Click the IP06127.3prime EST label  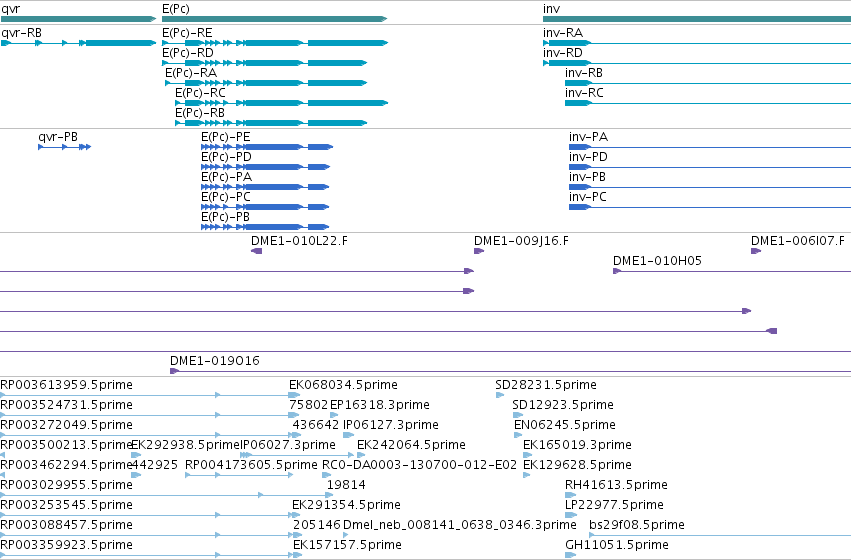(391, 425)
